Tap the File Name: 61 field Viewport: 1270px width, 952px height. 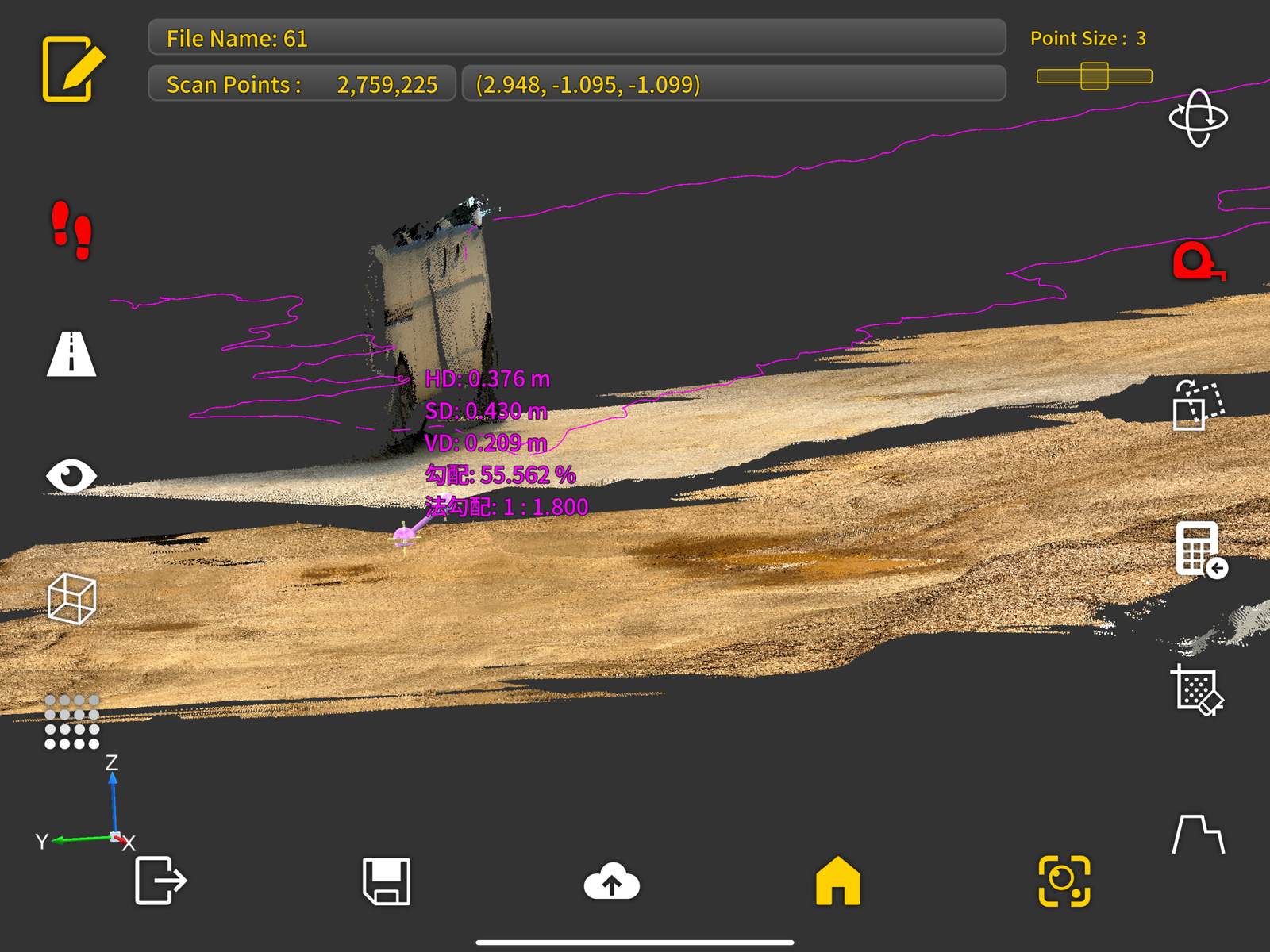click(x=577, y=37)
